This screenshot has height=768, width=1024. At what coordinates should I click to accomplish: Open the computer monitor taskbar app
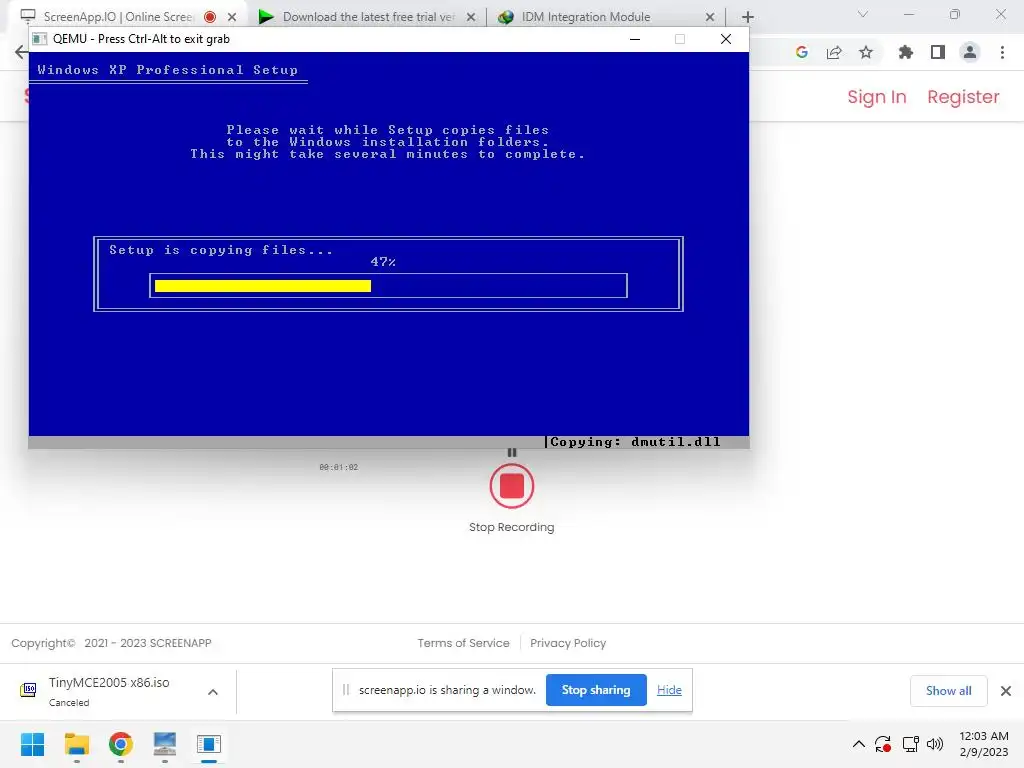pos(165,744)
